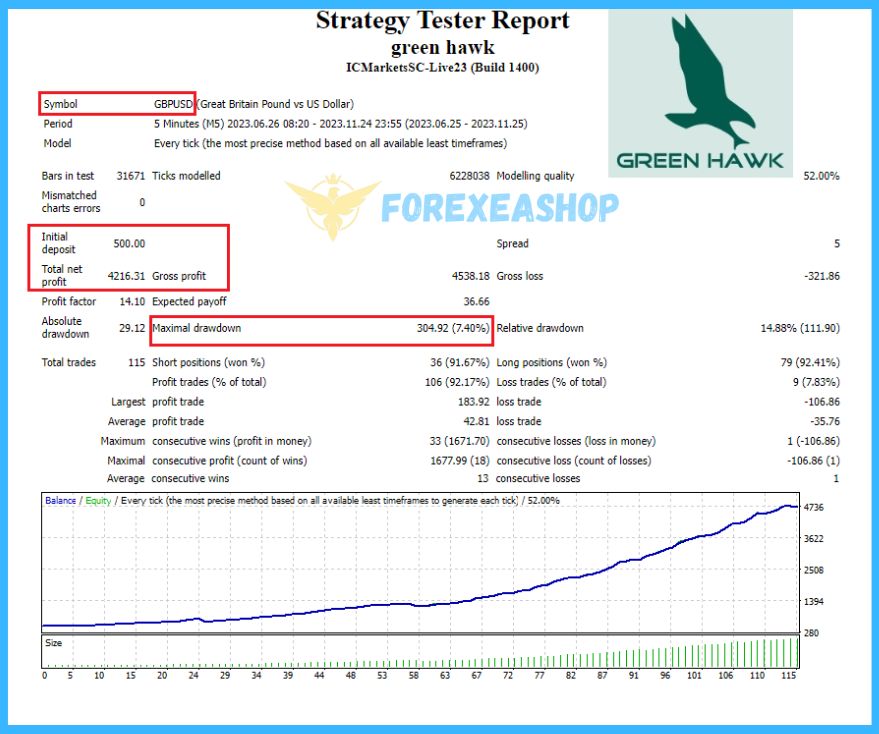Click the '5 Minutes (M5)' period value
This screenshot has height=734, width=879.
tap(189, 123)
